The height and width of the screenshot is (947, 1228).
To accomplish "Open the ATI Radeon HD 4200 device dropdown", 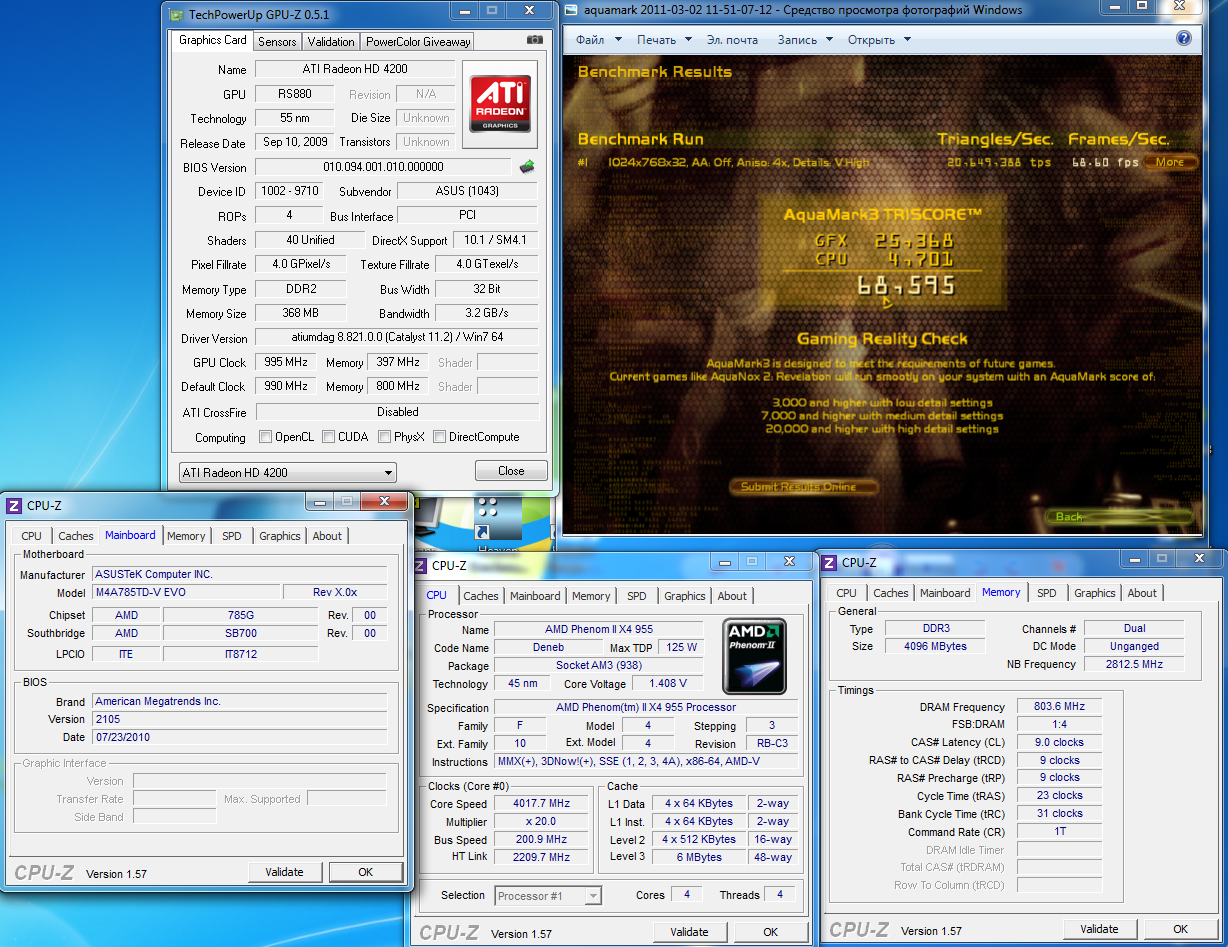I will point(288,472).
